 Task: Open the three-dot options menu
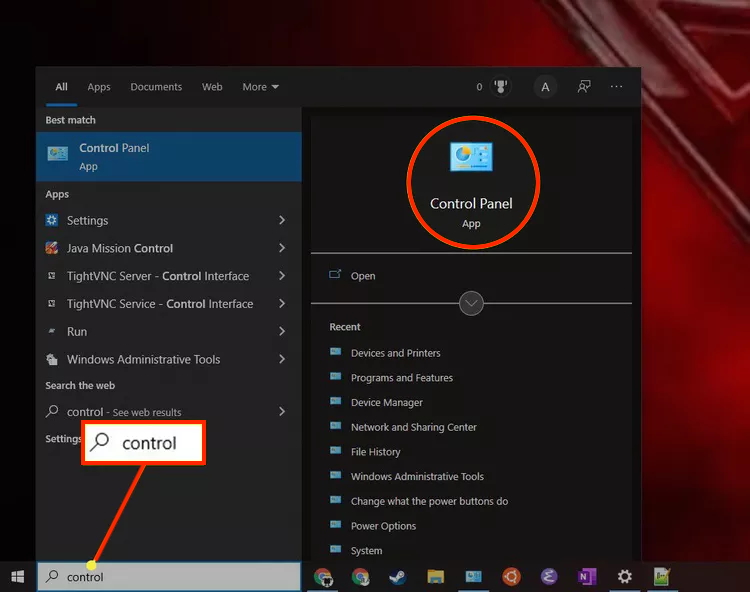617,87
